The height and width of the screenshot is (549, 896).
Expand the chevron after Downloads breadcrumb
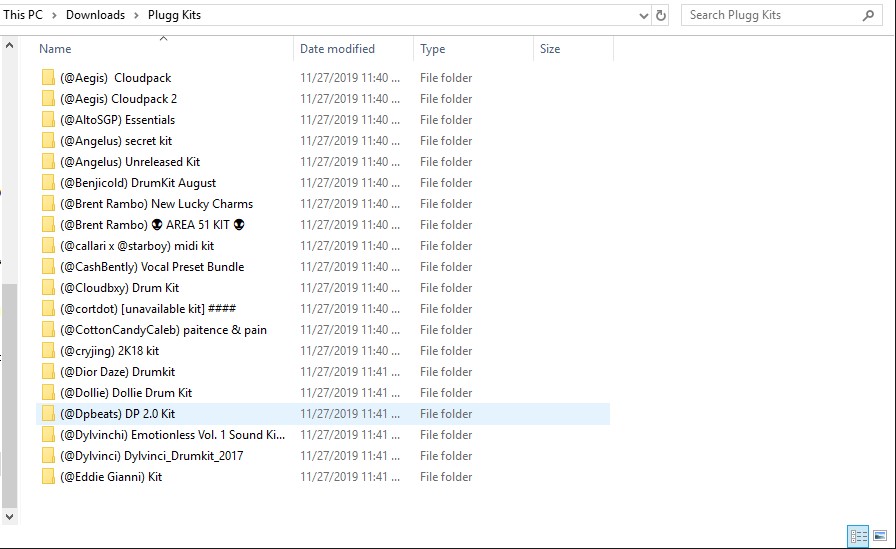[x=134, y=15]
